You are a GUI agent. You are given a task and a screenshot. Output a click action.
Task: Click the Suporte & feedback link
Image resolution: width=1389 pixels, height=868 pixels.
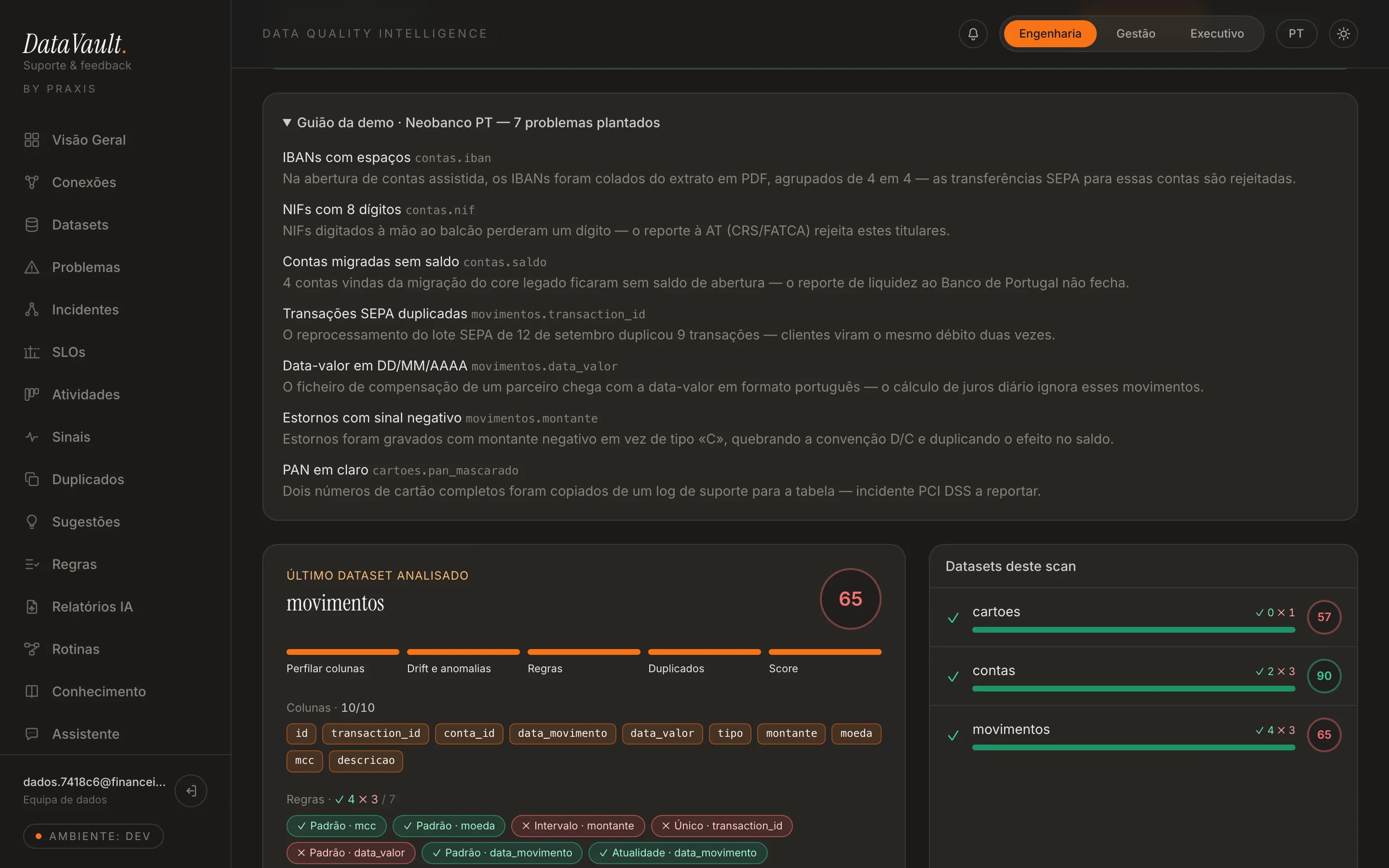(x=77, y=66)
